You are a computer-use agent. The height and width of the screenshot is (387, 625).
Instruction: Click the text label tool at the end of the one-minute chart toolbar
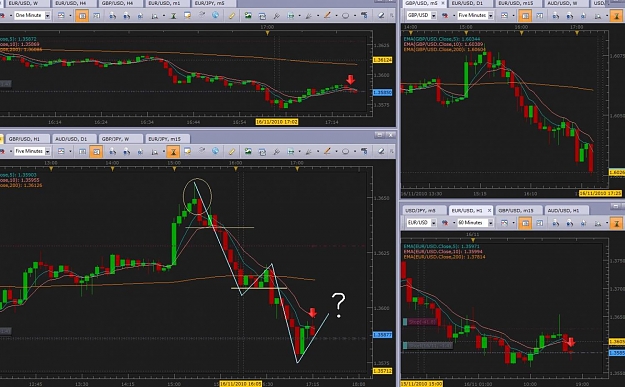(x=364, y=16)
